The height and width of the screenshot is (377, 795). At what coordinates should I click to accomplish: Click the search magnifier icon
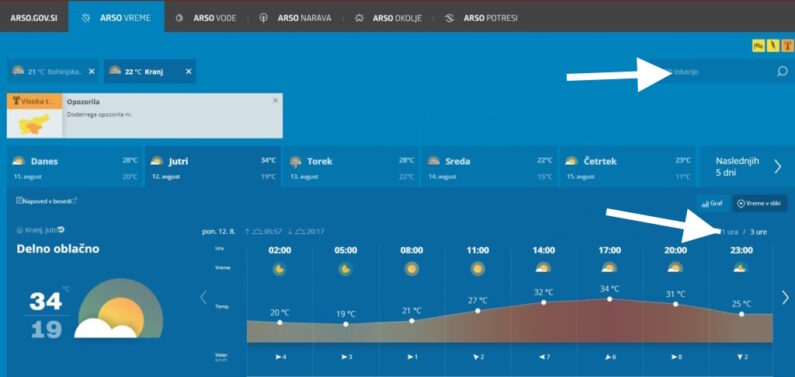[782, 71]
